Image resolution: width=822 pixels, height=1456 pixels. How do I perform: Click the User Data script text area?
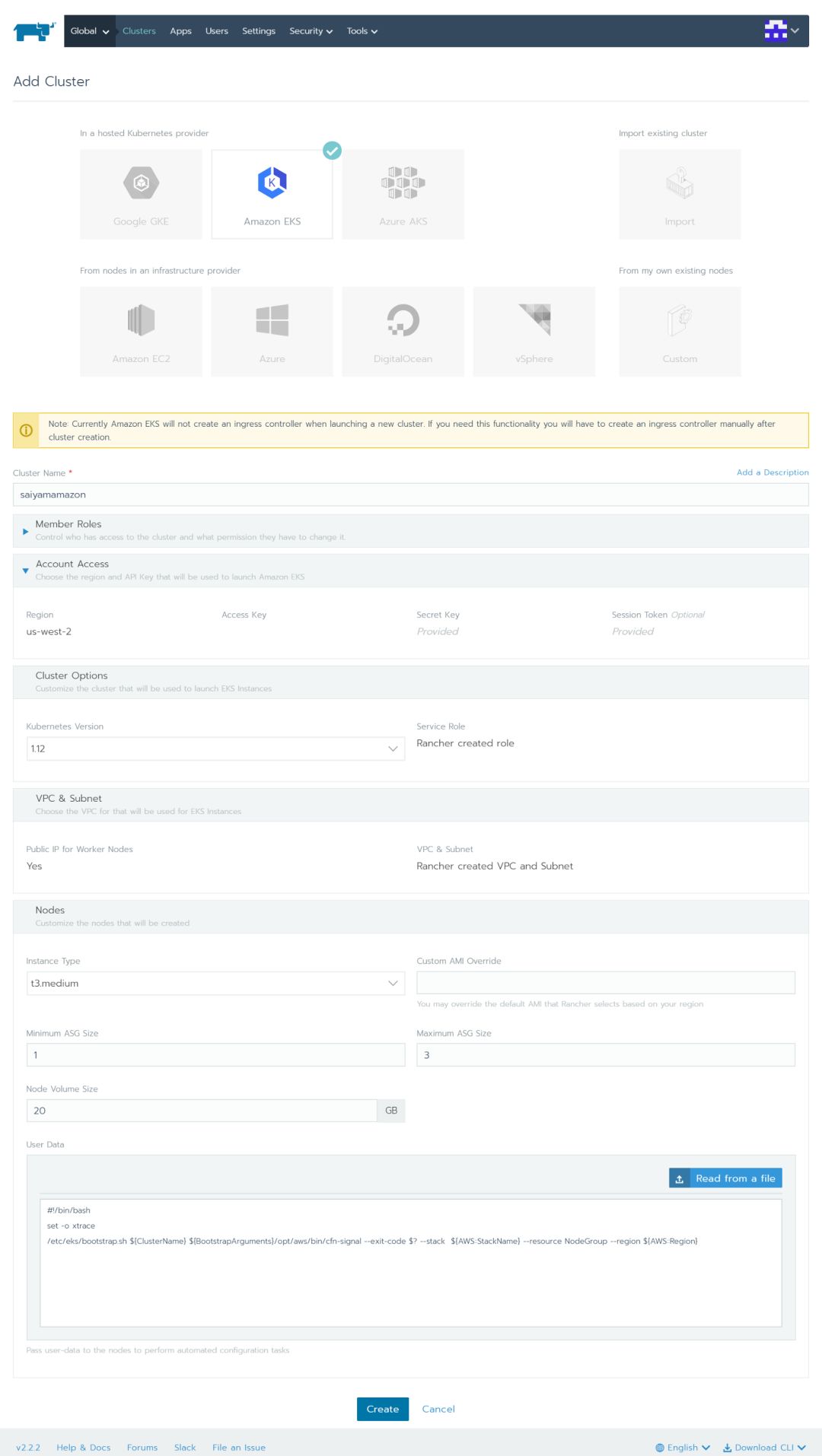coord(411,1263)
